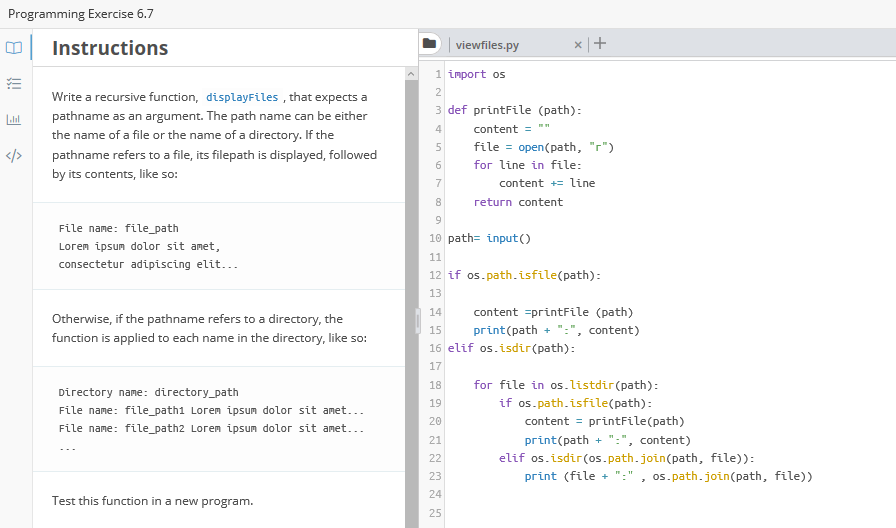Add a new file tab with plus icon
Viewport: 896px width, 528px height.
tap(599, 43)
